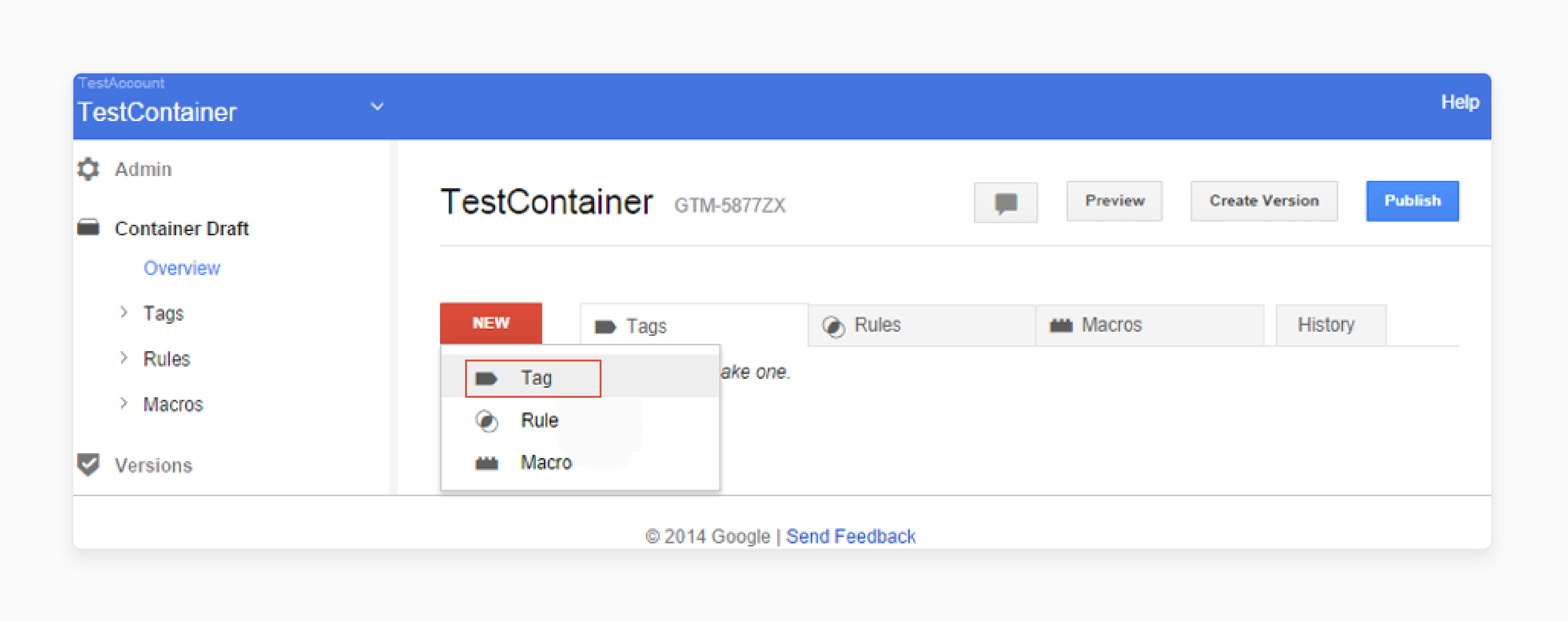1568x622 pixels.
Task: Click the TestContainer page heading
Action: click(546, 202)
